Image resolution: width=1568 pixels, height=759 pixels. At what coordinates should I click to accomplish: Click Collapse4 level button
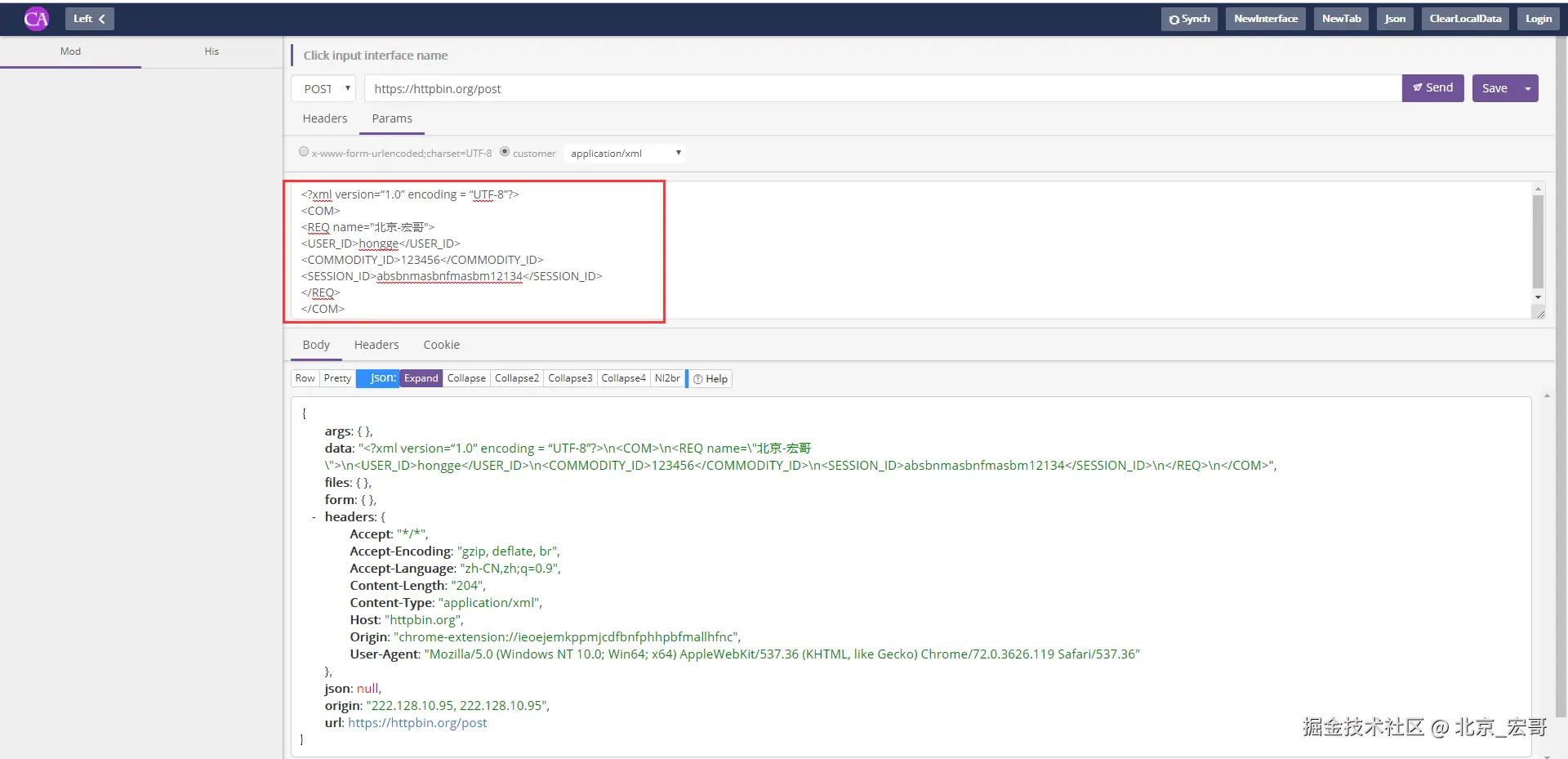tap(623, 378)
